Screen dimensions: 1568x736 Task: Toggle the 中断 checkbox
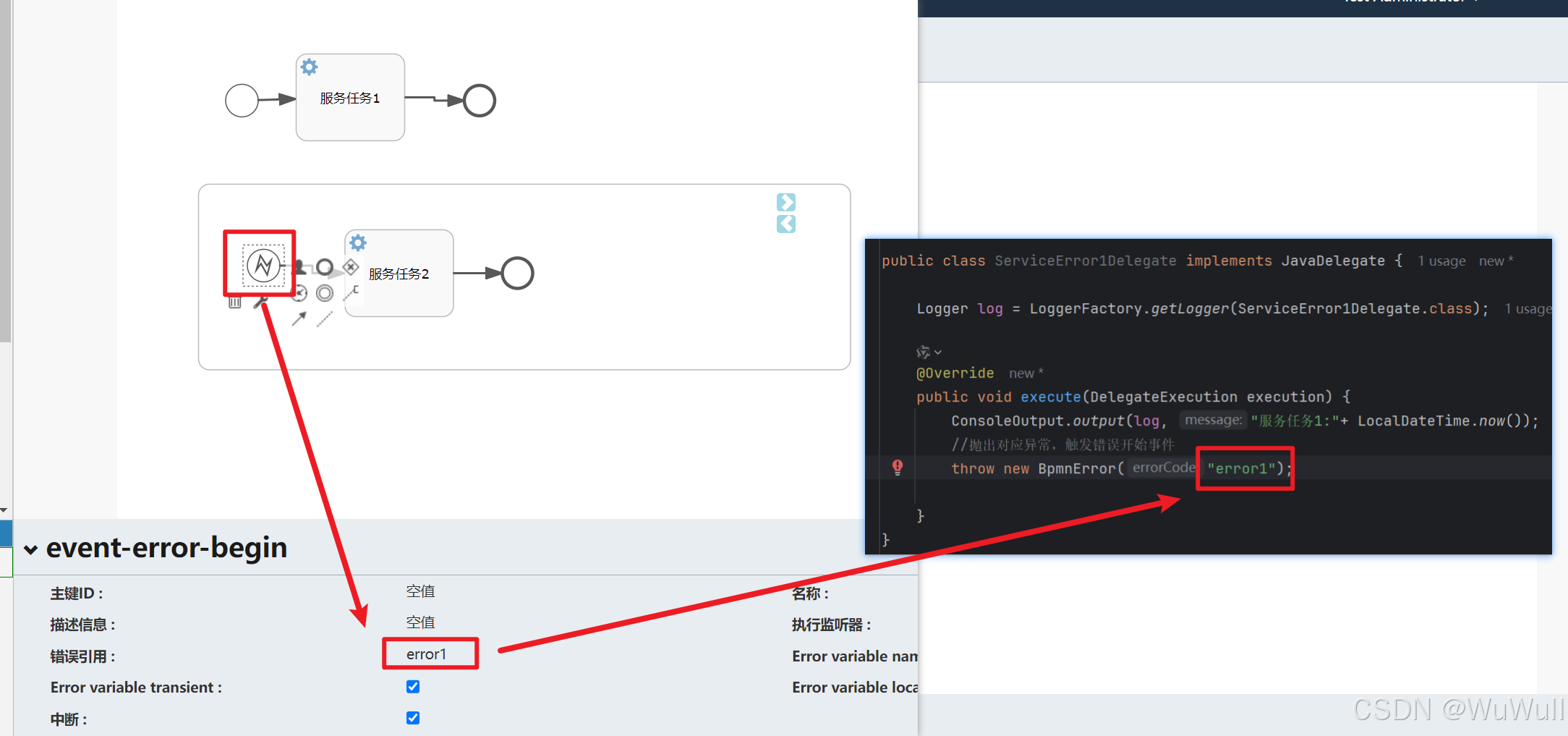pyautogui.click(x=413, y=718)
